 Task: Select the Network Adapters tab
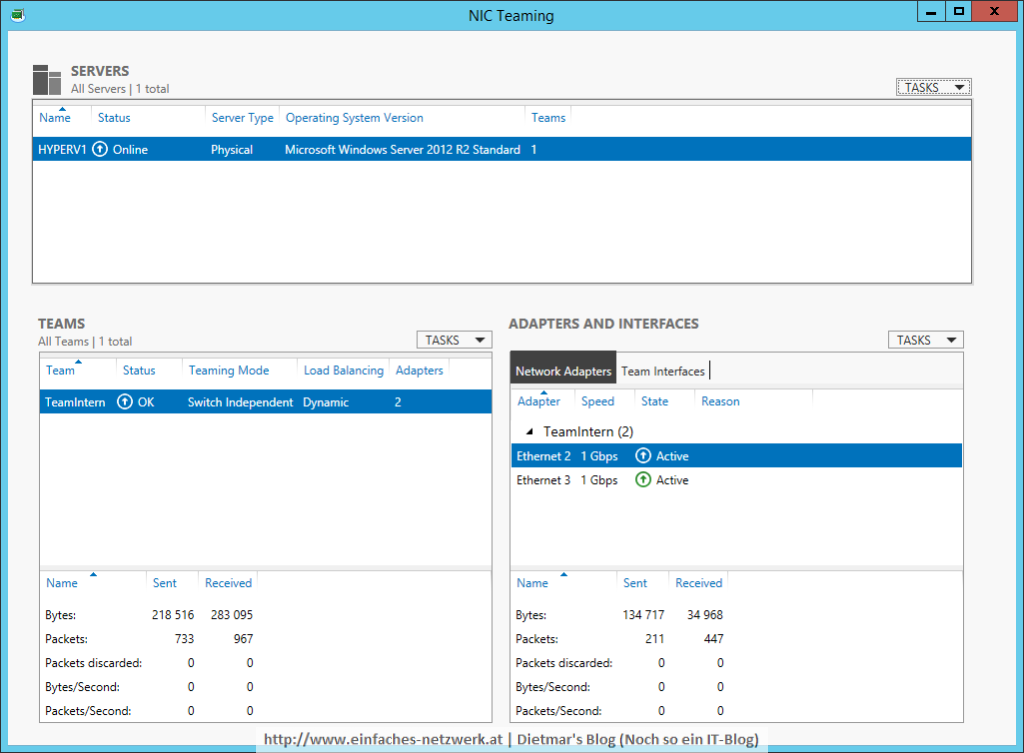coord(563,371)
